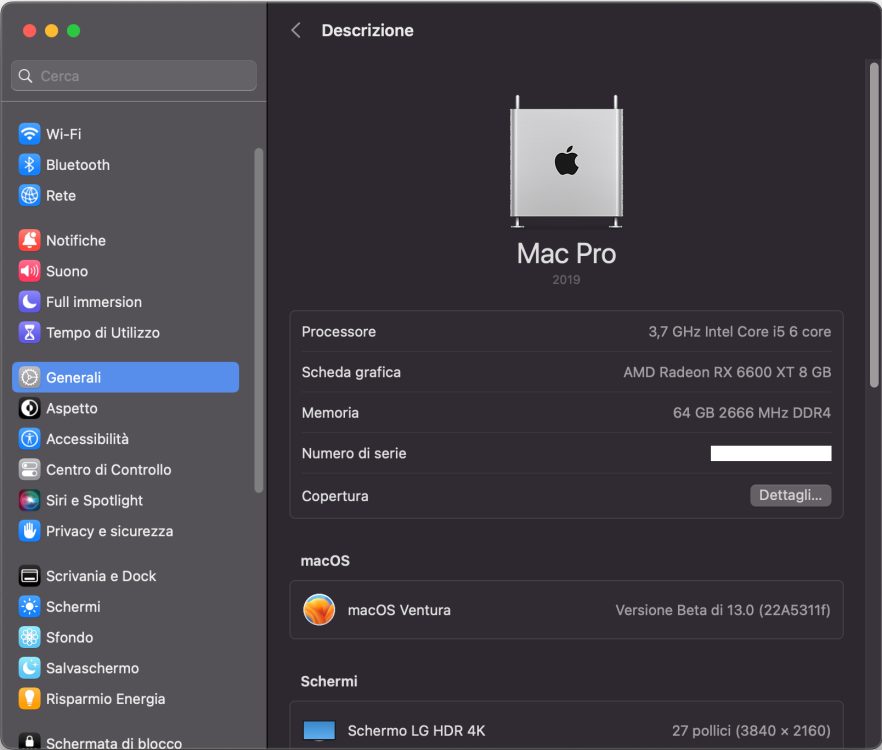
Task: Click the Scrivania e Dock icon
Action: click(29, 576)
